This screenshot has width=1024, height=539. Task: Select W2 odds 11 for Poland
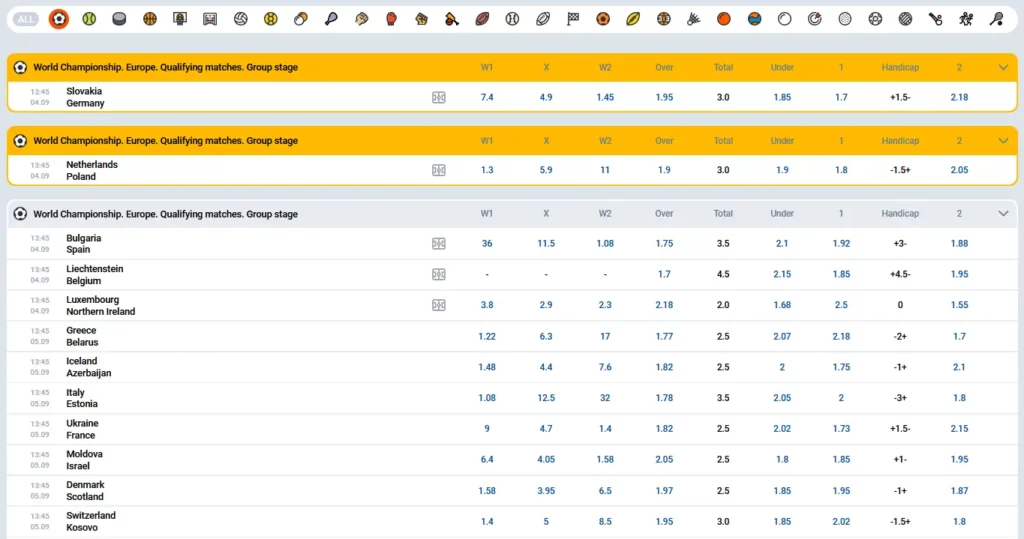(605, 170)
